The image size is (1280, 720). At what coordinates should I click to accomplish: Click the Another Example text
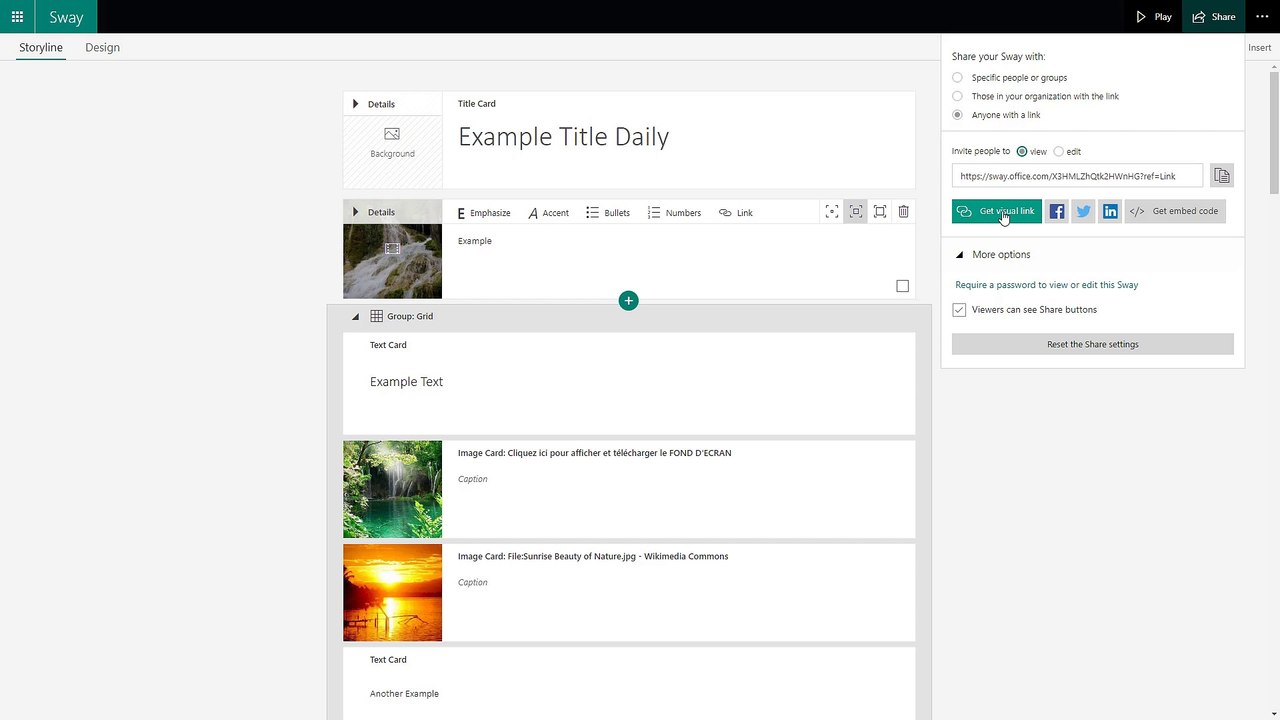[x=404, y=694]
